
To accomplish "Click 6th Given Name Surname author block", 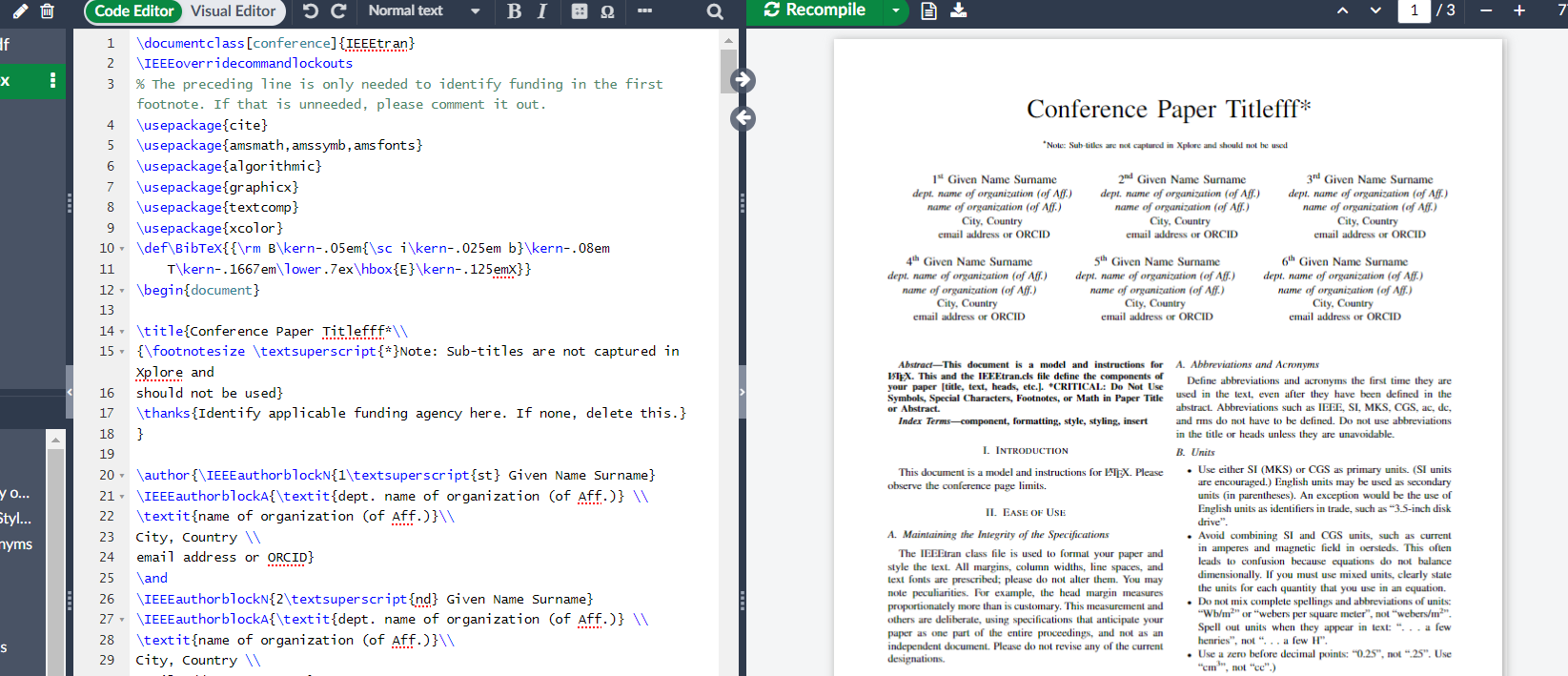I will point(1345,288).
